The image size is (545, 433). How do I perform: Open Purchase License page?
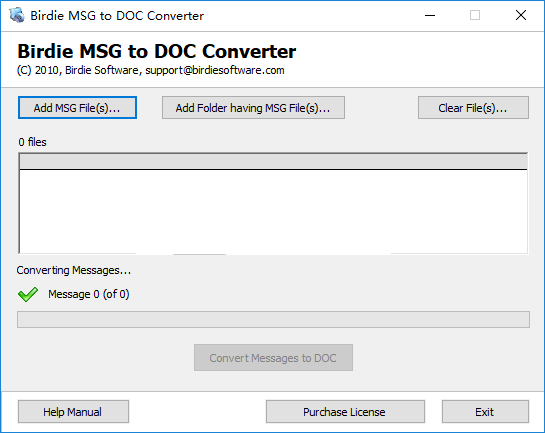coord(345,412)
